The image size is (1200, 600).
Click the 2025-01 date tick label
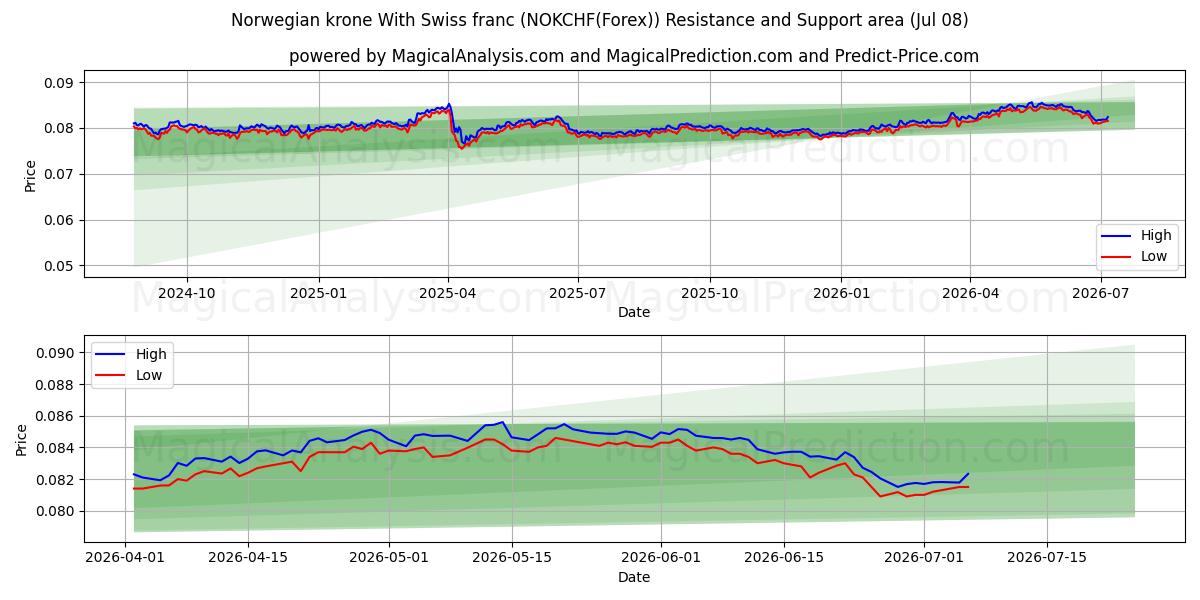(319, 293)
